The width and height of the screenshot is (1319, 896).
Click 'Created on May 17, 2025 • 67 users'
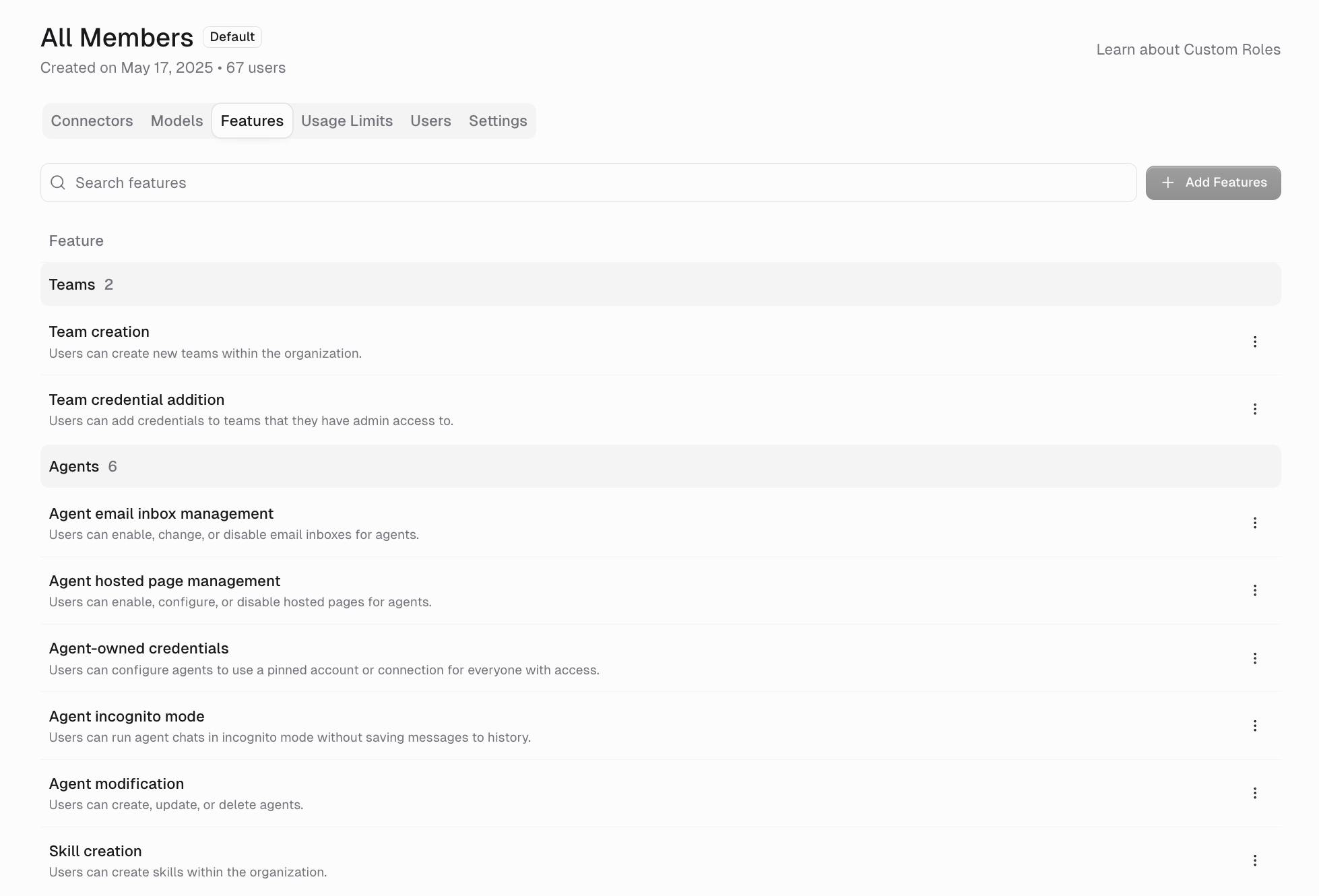coord(163,68)
